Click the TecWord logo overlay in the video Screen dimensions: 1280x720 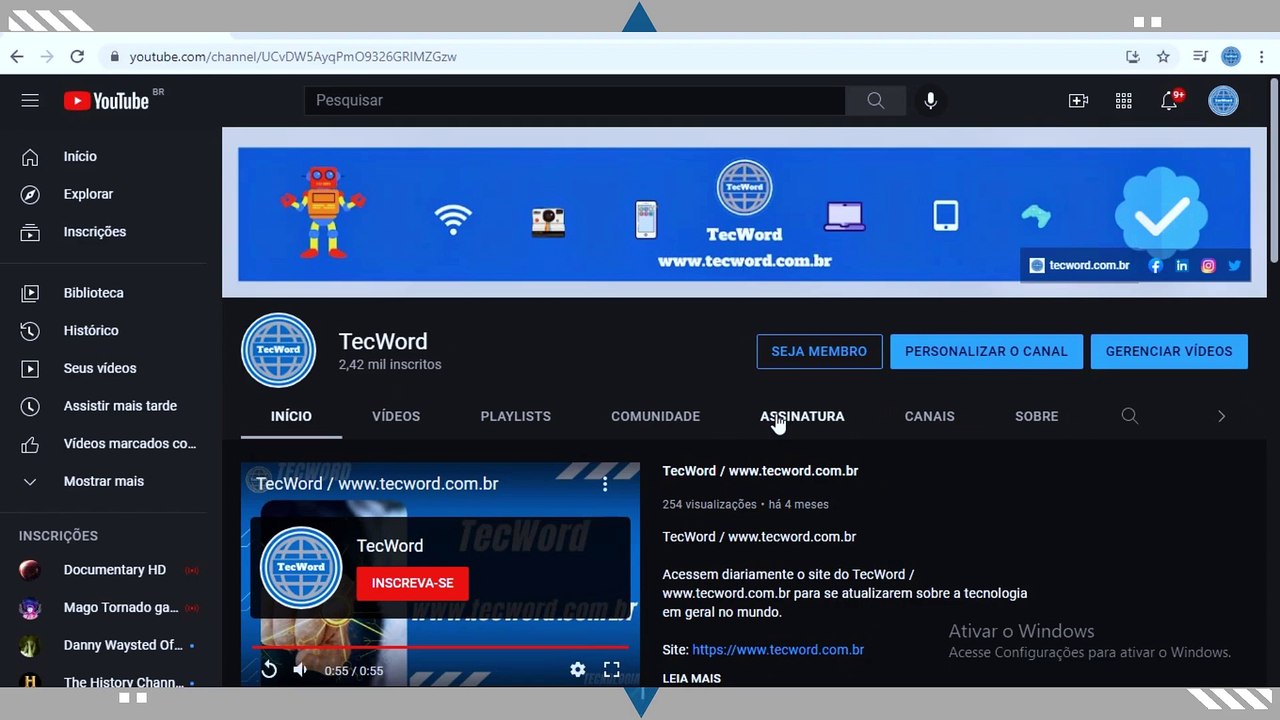pos(300,567)
